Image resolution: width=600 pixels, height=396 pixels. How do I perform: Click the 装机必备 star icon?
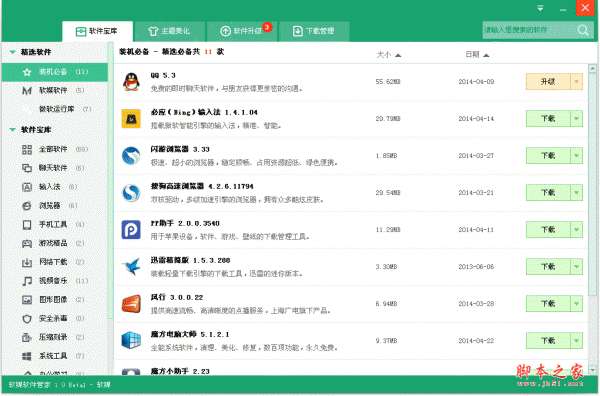click(27, 72)
